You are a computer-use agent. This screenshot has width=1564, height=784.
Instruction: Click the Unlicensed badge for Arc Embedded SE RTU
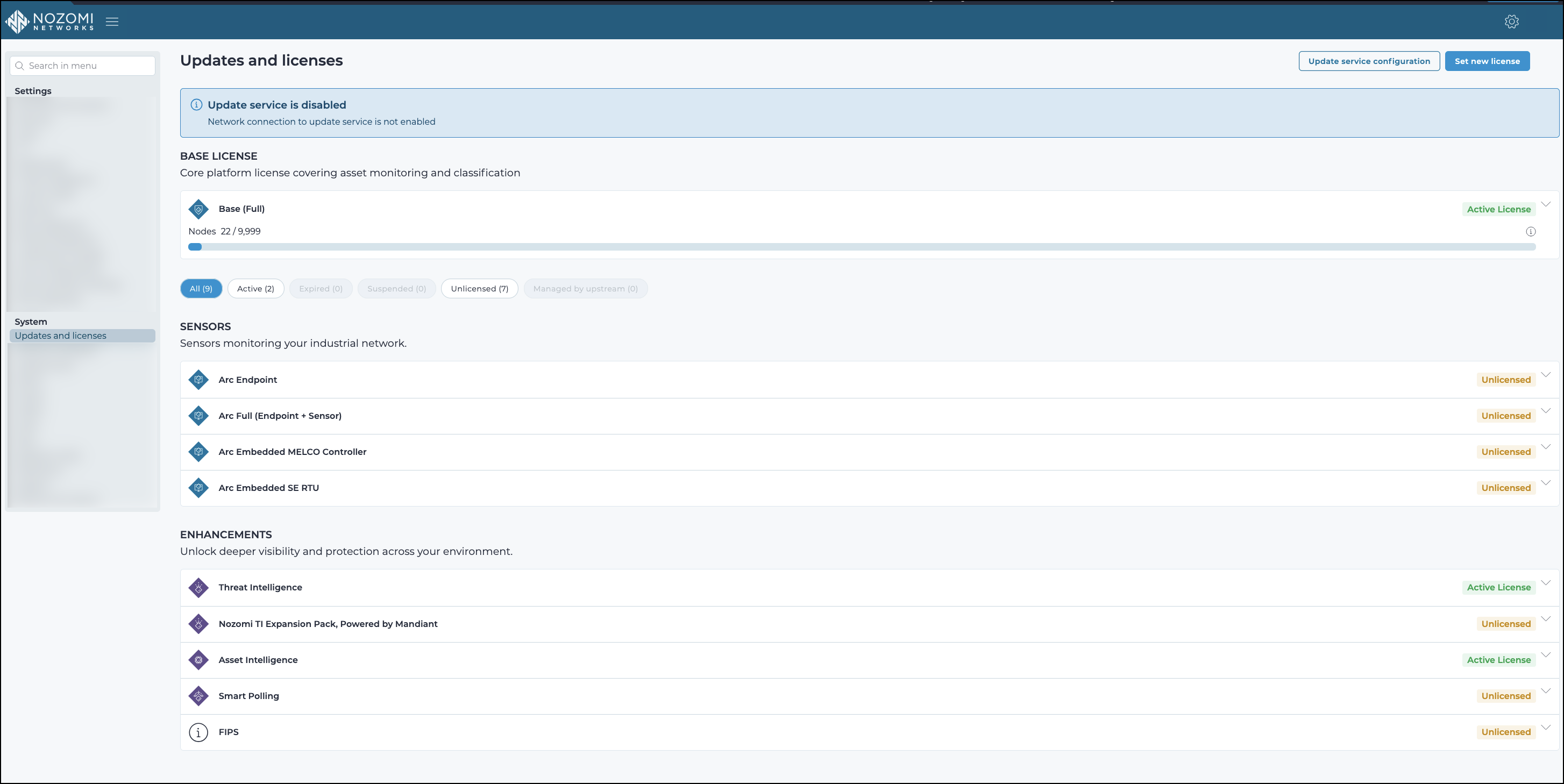tap(1506, 488)
